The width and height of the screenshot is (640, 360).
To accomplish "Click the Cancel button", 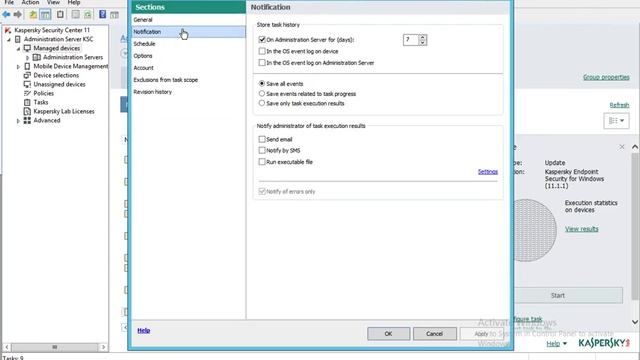I will pyautogui.click(x=434, y=333).
